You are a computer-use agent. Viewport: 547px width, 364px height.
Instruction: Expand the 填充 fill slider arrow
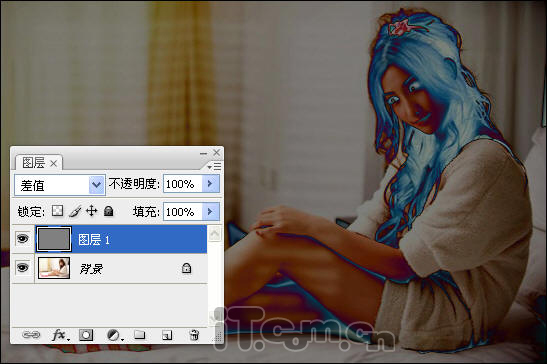point(211,211)
